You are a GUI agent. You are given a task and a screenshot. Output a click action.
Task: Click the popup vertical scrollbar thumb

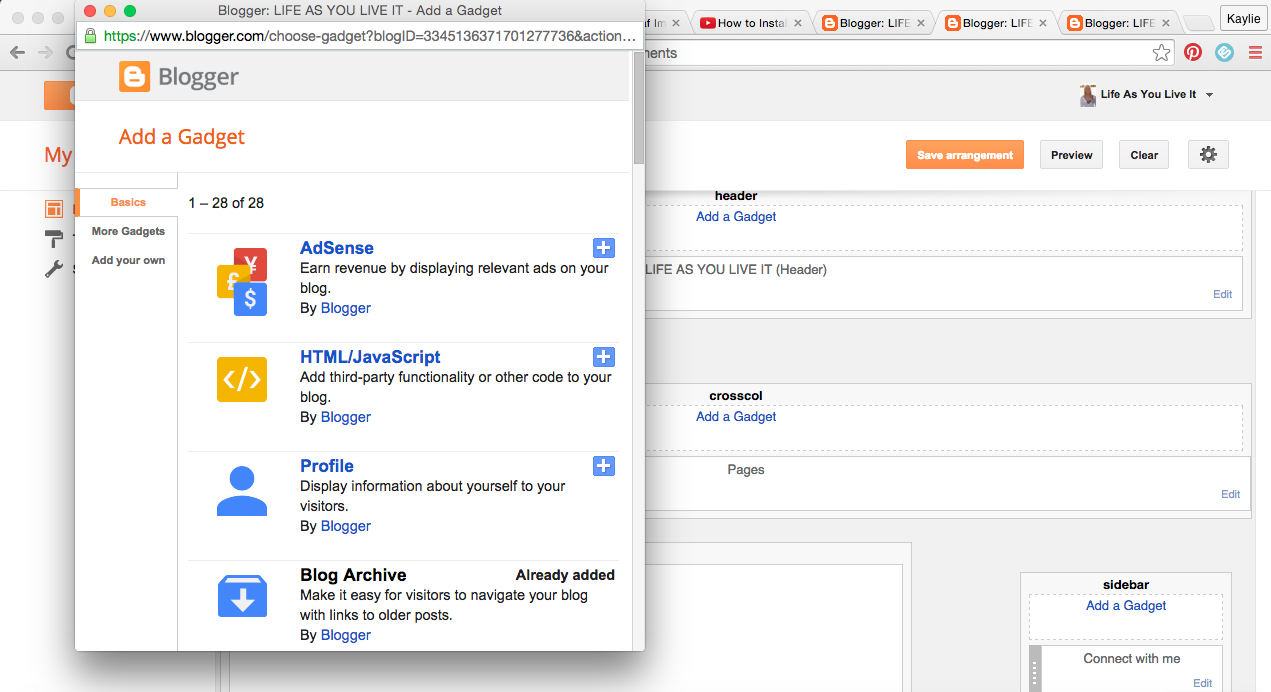tap(638, 108)
